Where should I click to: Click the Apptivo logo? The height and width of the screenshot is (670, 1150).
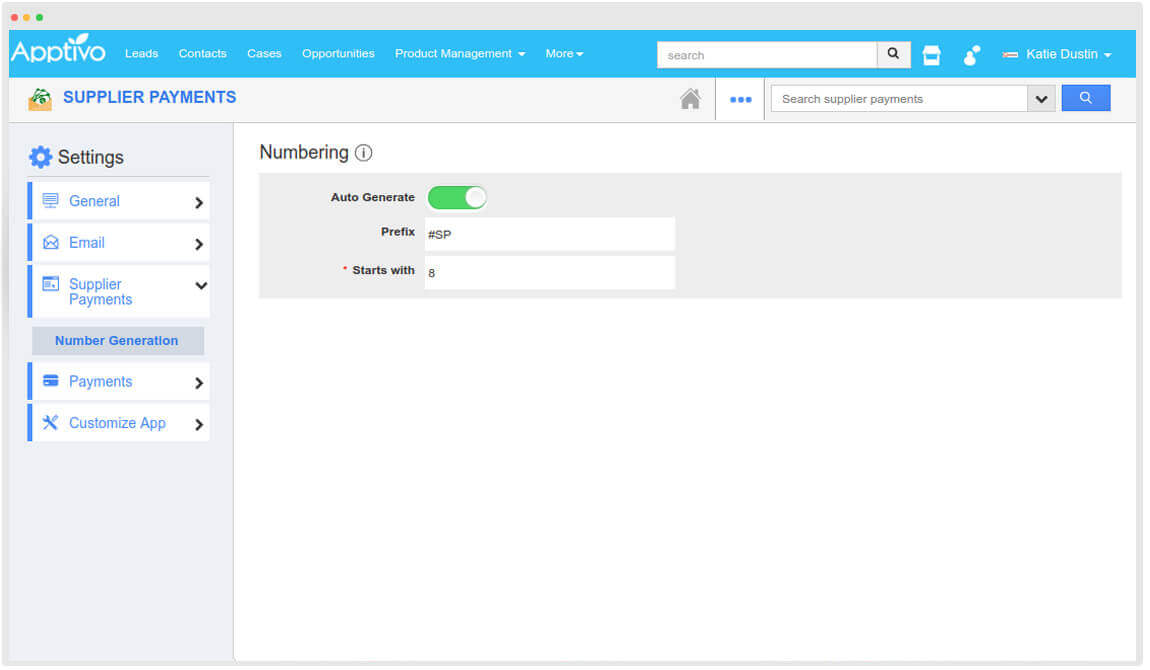click(58, 52)
